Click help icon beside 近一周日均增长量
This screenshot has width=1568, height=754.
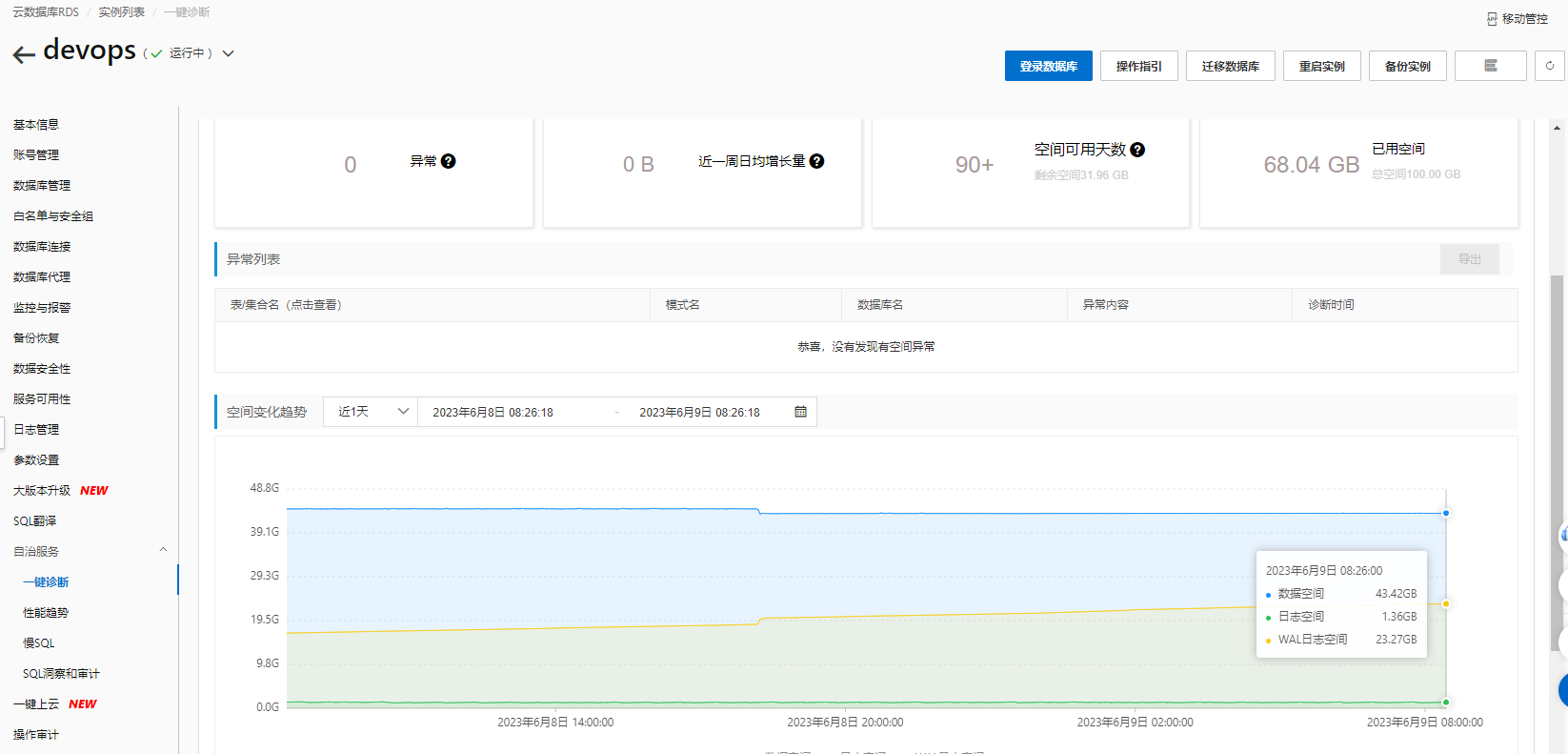coord(816,161)
